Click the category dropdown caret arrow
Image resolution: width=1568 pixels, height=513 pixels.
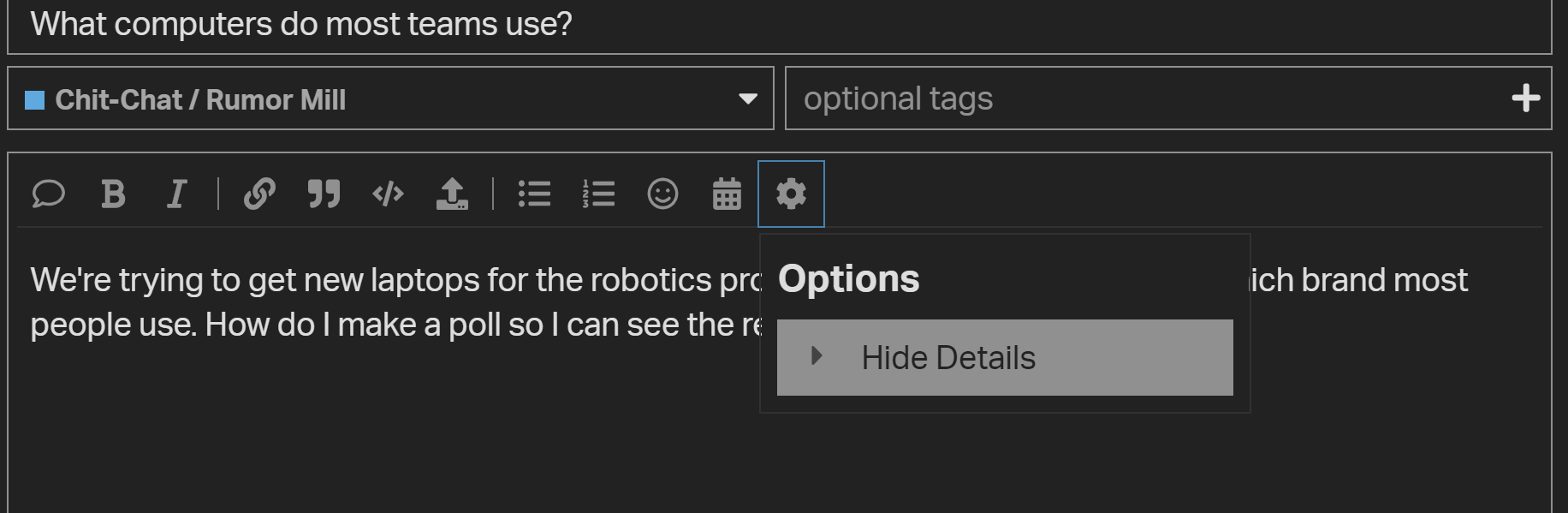pyautogui.click(x=748, y=99)
